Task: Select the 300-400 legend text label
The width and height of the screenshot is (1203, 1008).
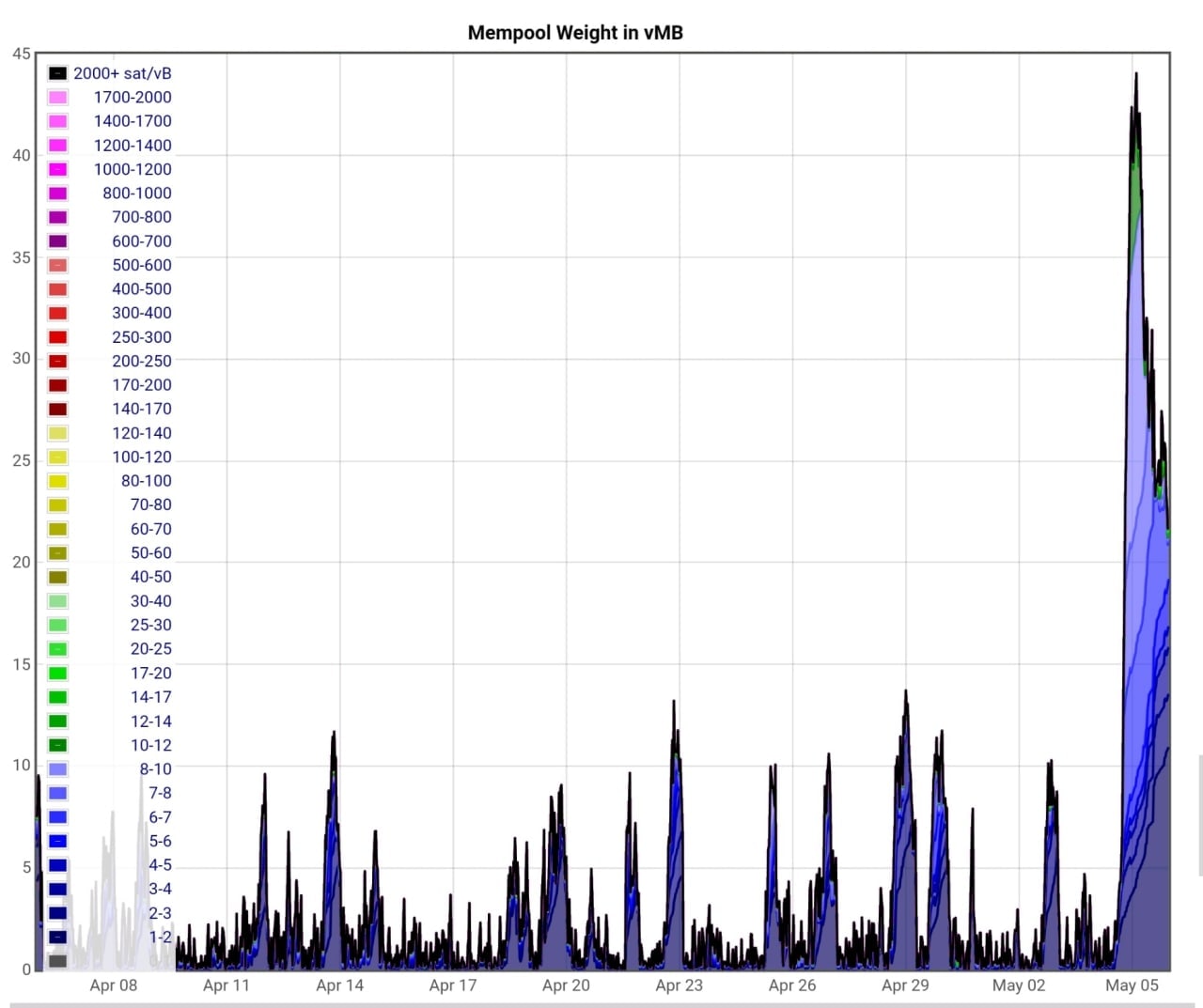Action: pyautogui.click(x=141, y=313)
